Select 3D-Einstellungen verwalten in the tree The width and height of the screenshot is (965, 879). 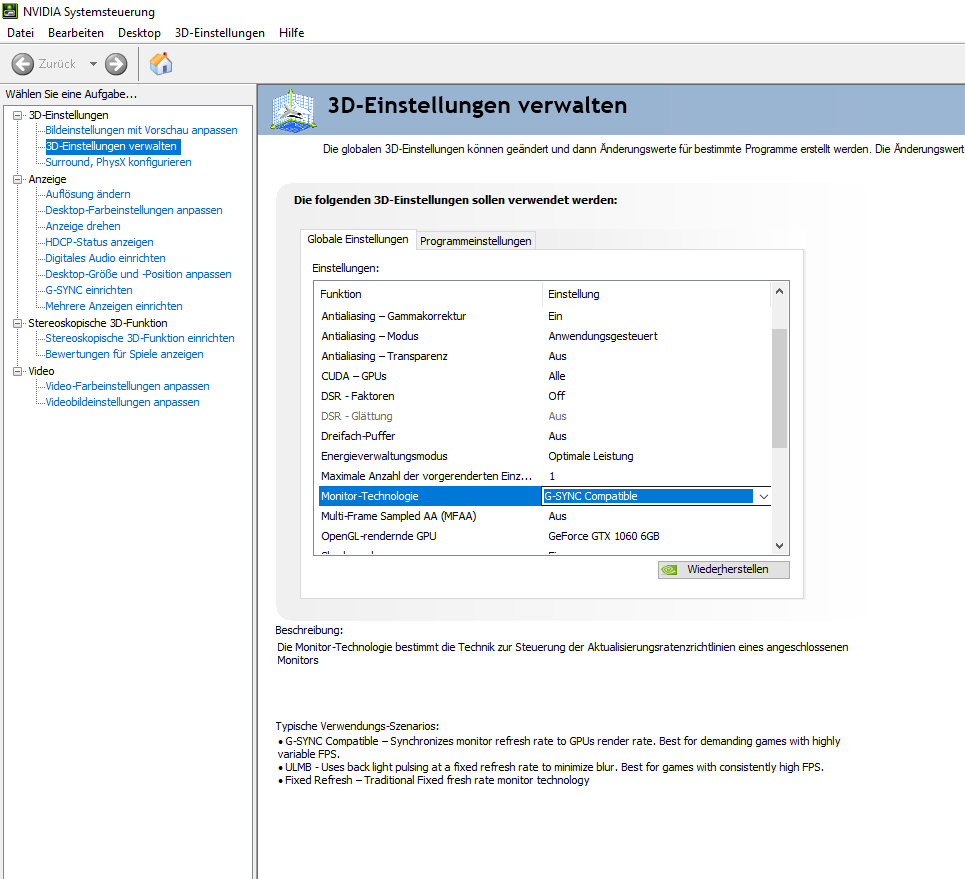click(x=113, y=146)
